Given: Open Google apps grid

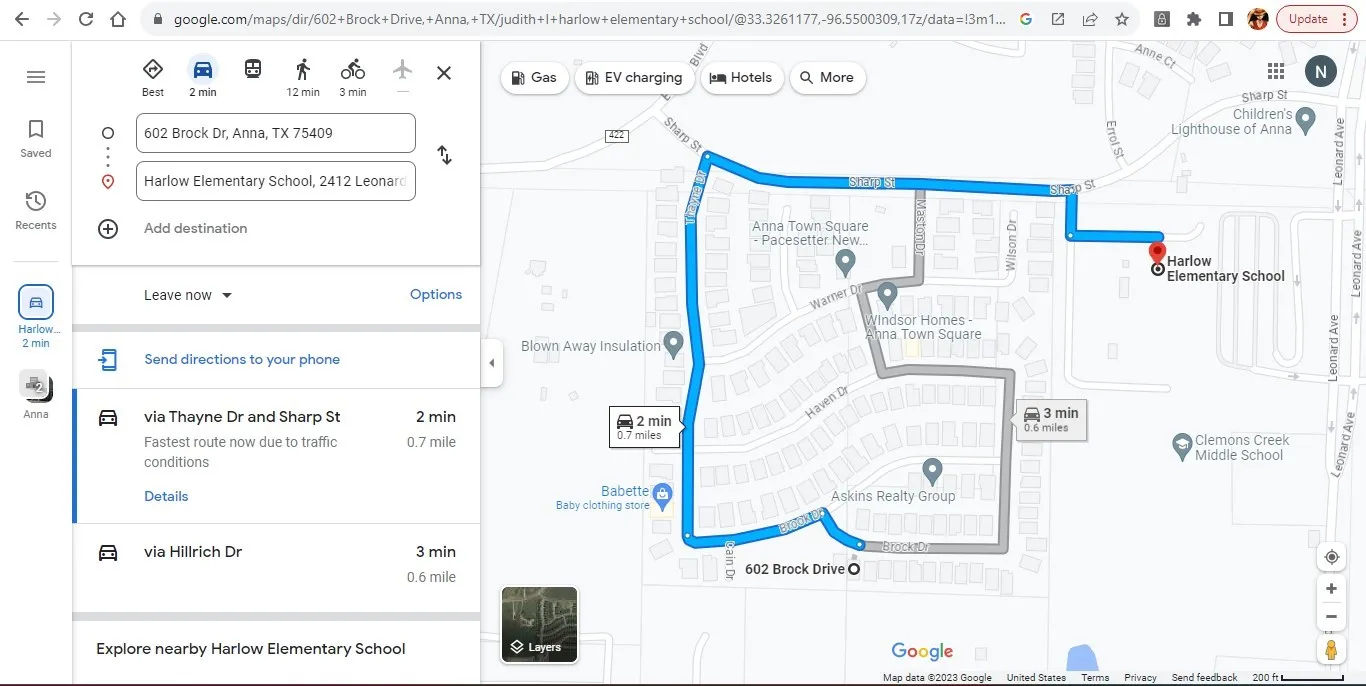Looking at the screenshot, I should 1275,70.
